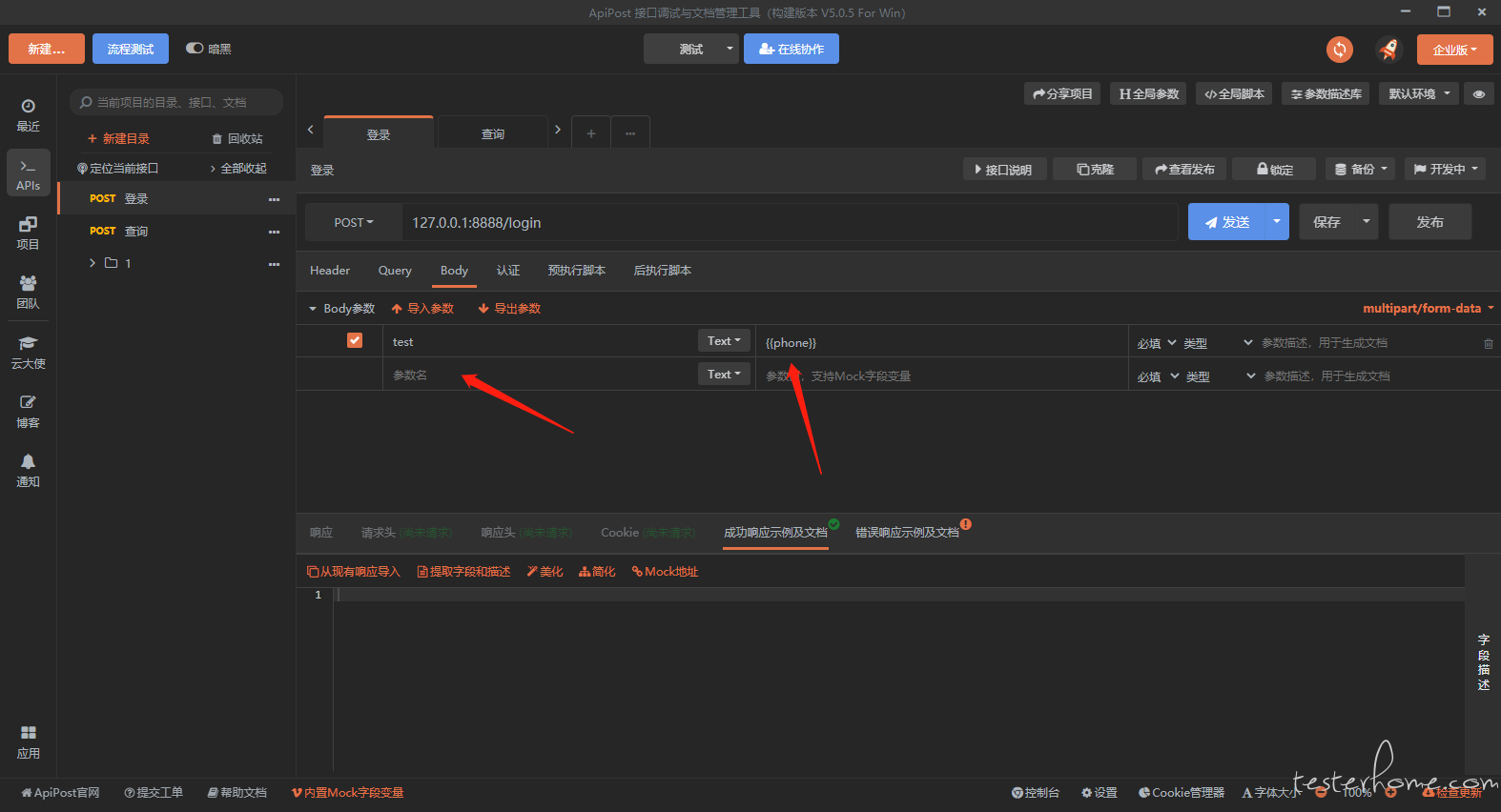
Task: Switch to the 预执行脚本 tab
Action: (577, 271)
